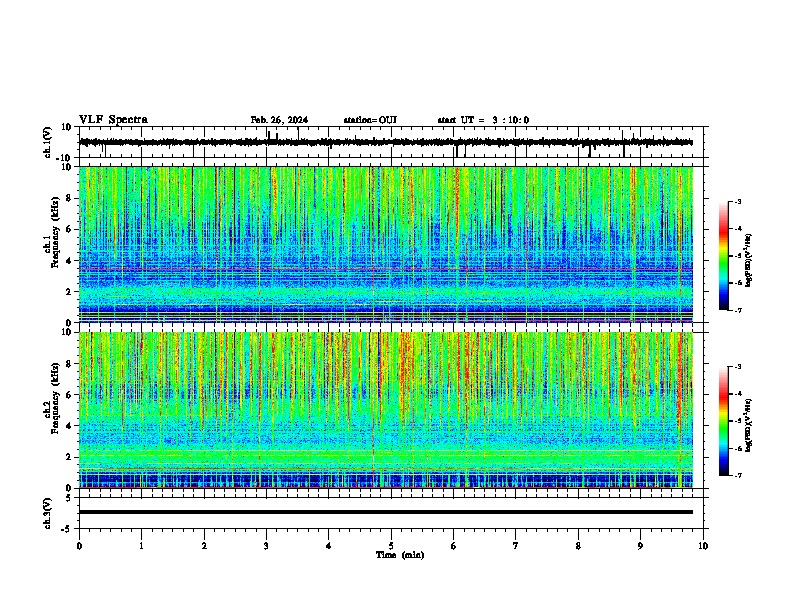Click the "station=OUI" label
Viewport: 792px width, 612px height.
[x=370, y=120]
